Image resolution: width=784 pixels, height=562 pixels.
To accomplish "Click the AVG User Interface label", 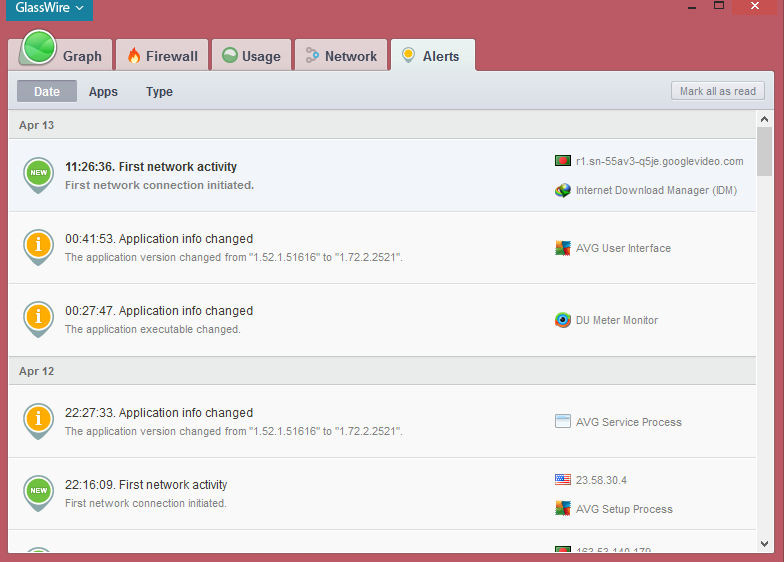I will coord(623,248).
